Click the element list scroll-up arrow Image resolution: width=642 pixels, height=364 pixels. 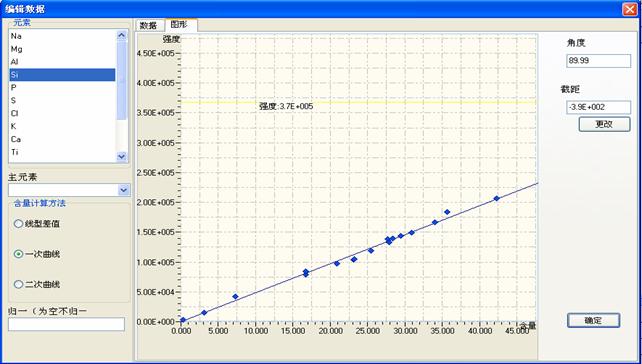point(122,35)
